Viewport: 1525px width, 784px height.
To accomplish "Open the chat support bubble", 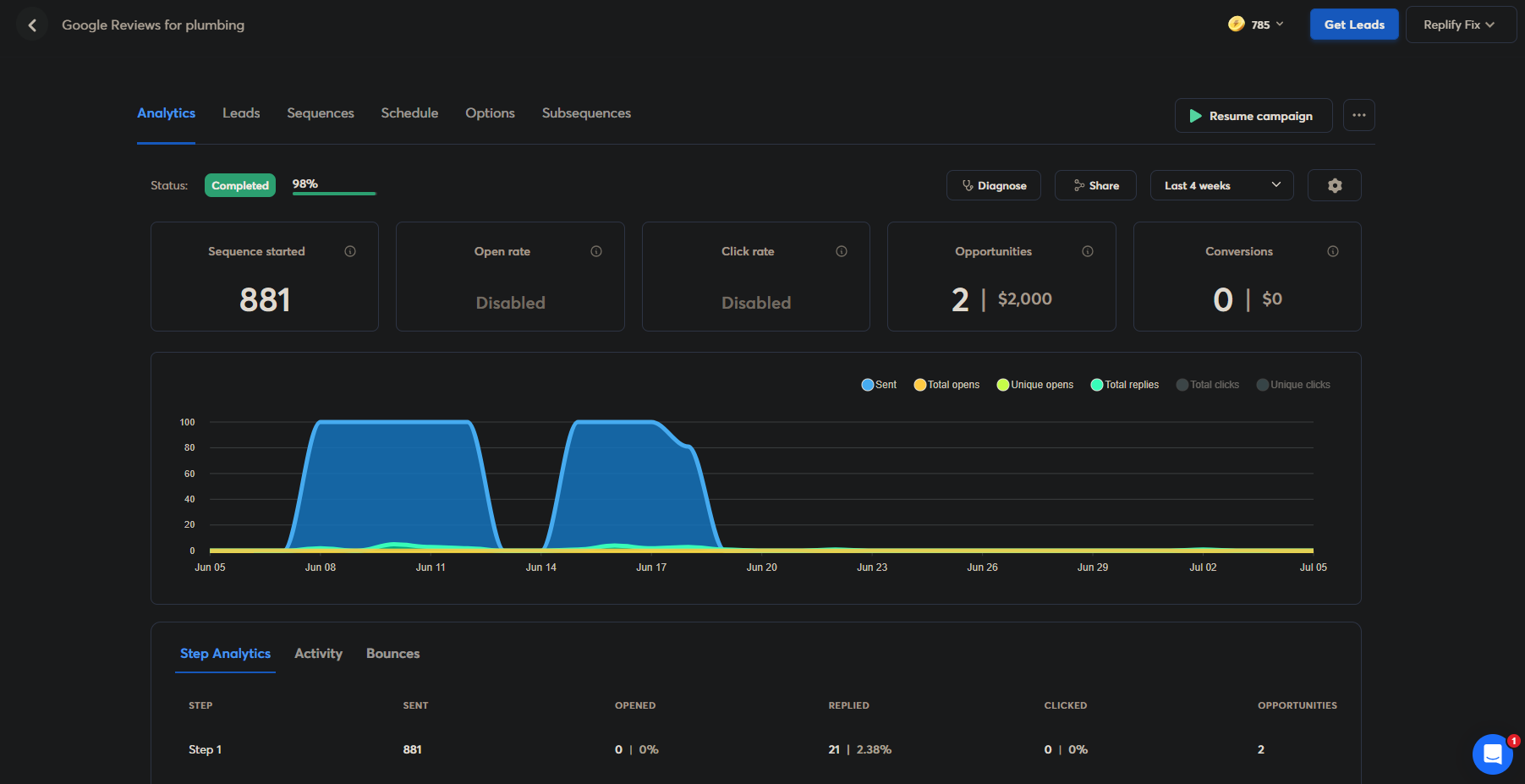I will [x=1493, y=754].
